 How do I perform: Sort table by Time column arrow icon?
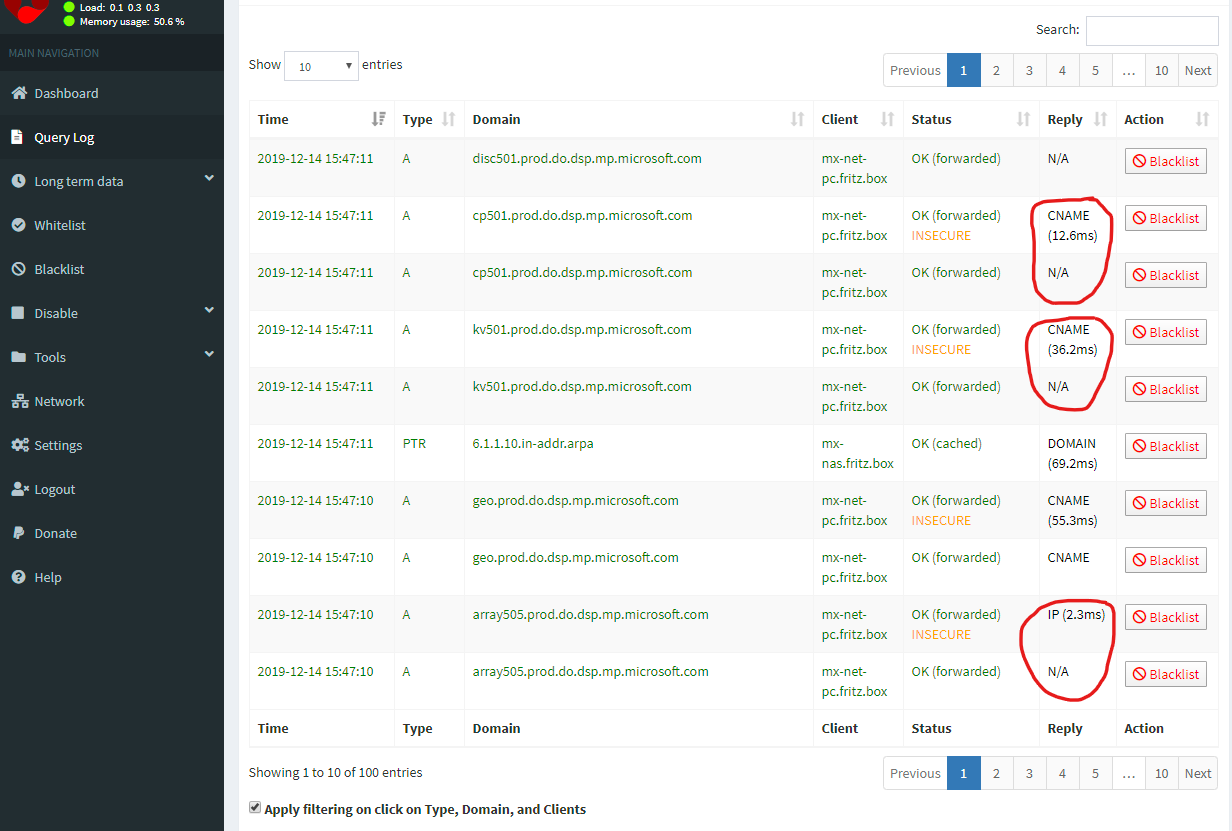378,119
